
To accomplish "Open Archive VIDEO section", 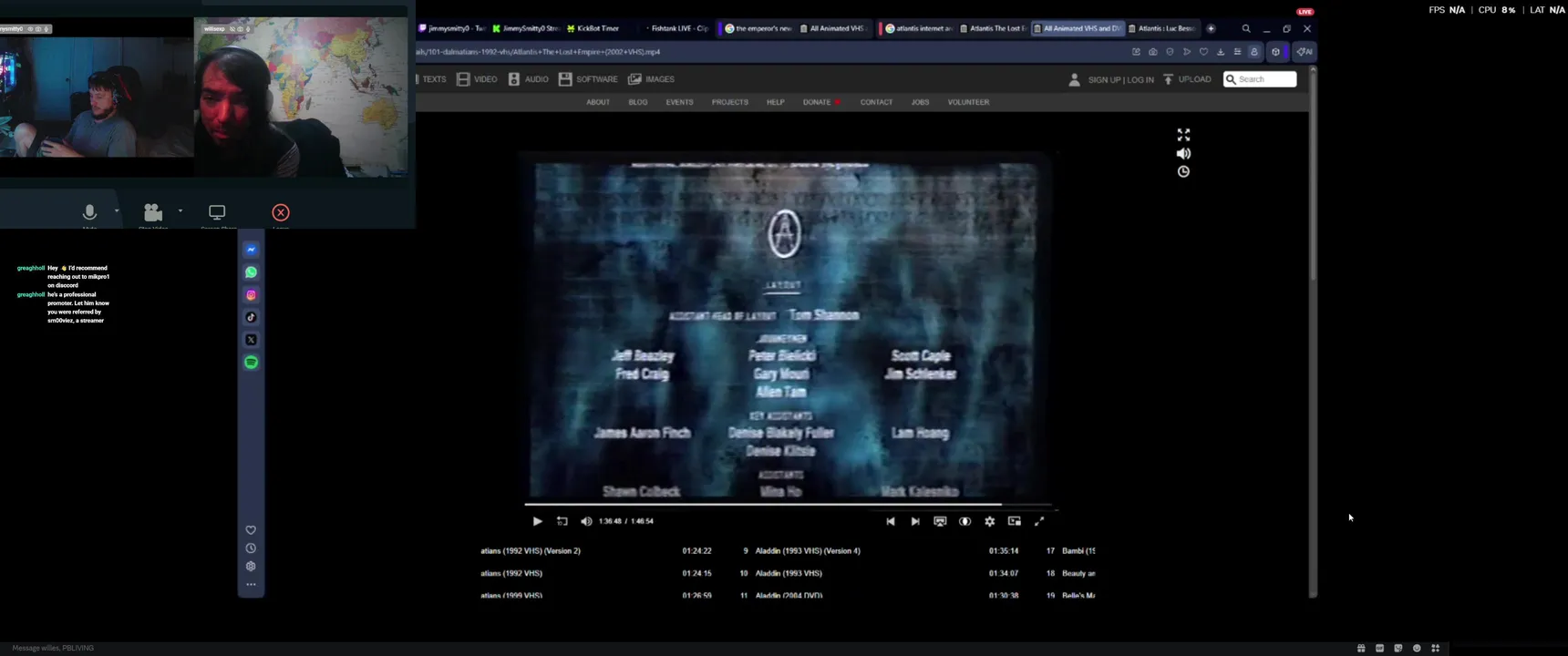I will 477,79.
